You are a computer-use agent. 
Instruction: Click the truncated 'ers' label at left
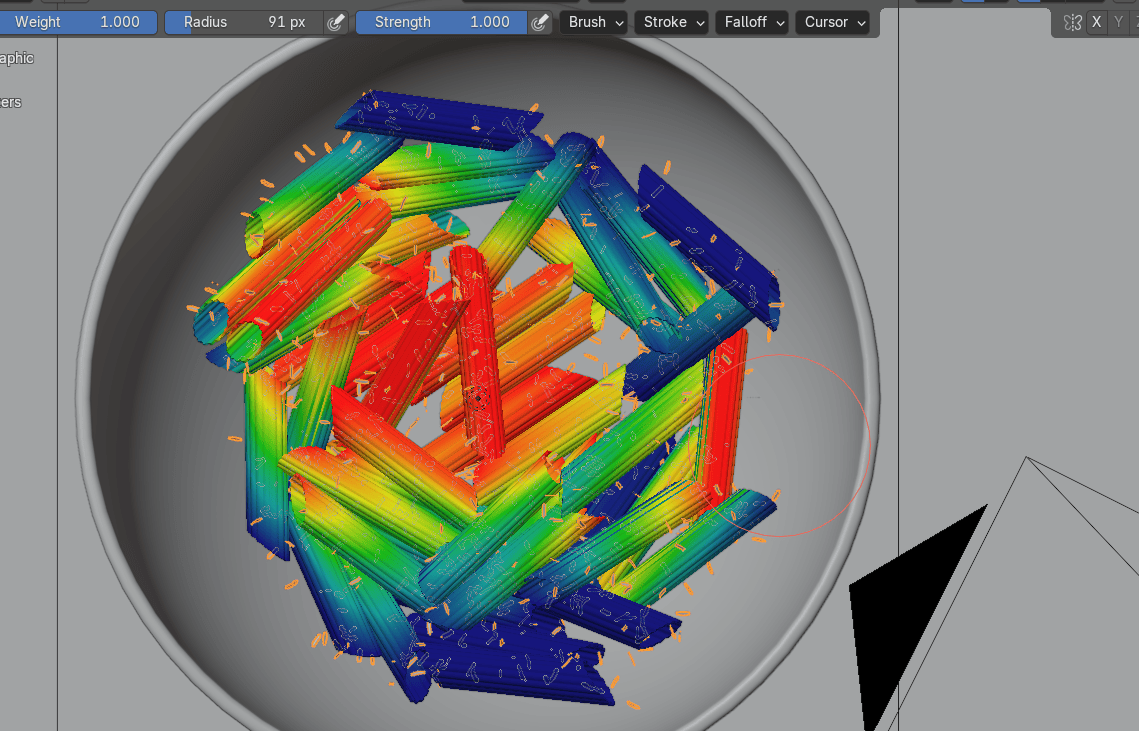tap(11, 102)
